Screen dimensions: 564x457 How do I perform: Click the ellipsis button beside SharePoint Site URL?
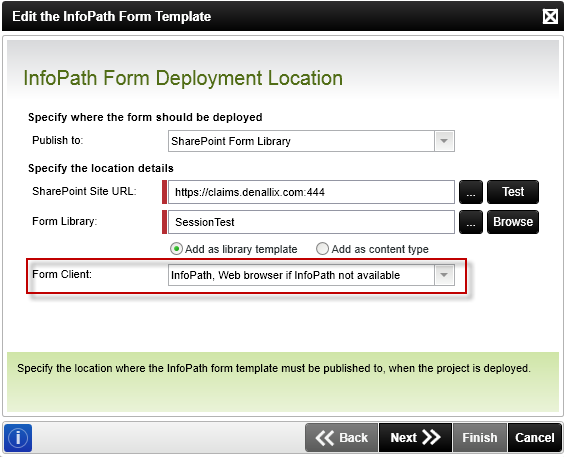point(471,192)
